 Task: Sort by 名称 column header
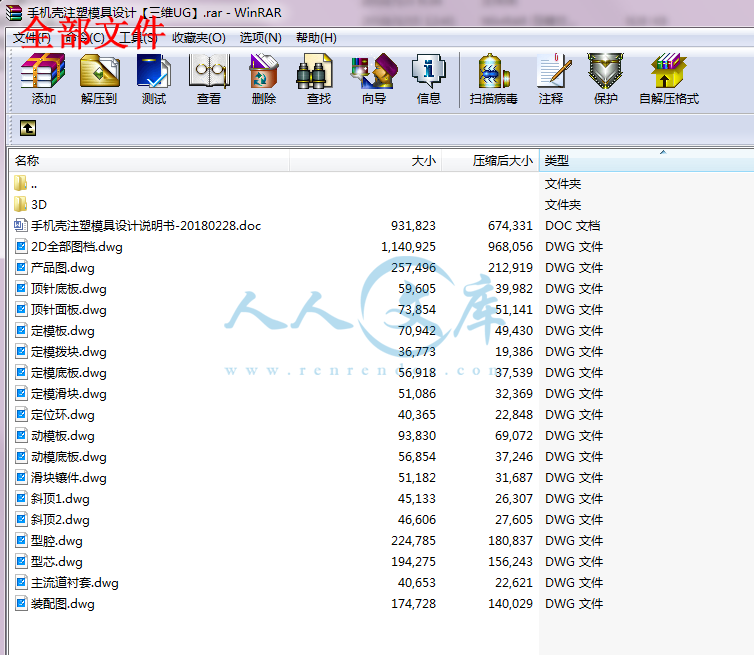[x=149, y=161]
